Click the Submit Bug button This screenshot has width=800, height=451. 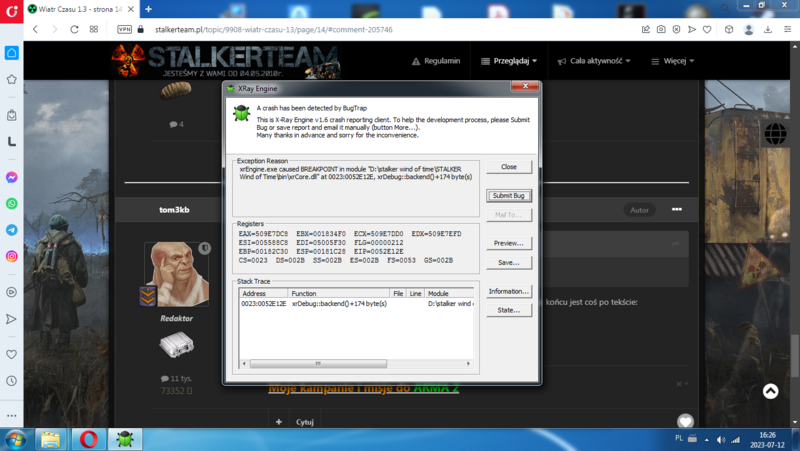coord(508,196)
